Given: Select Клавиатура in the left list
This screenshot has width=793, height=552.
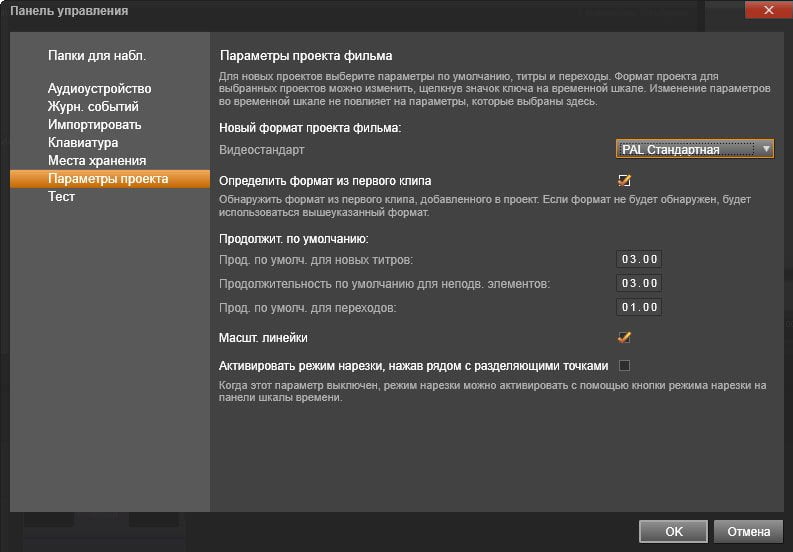Looking at the screenshot, I should click(x=83, y=143).
